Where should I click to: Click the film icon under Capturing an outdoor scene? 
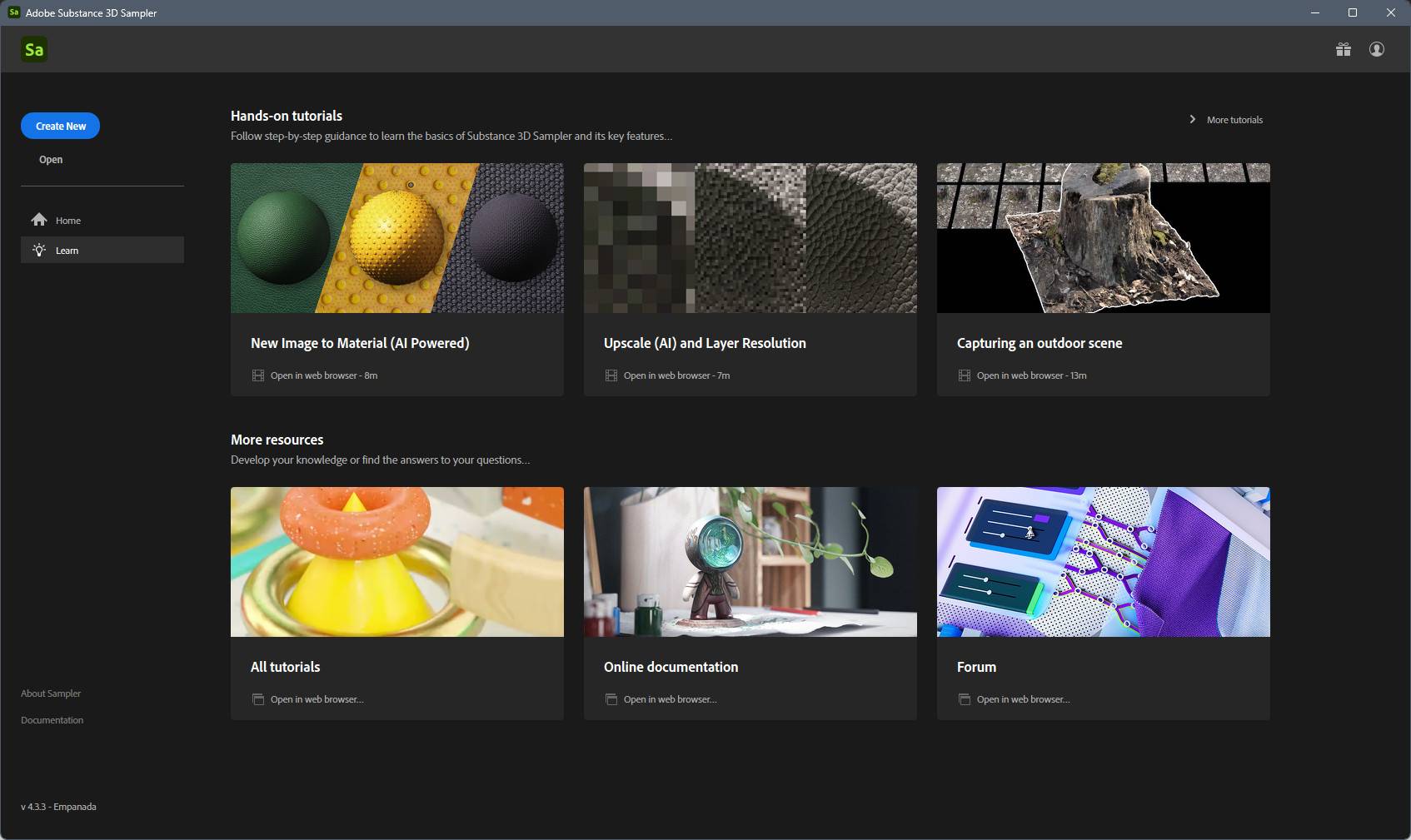965,375
